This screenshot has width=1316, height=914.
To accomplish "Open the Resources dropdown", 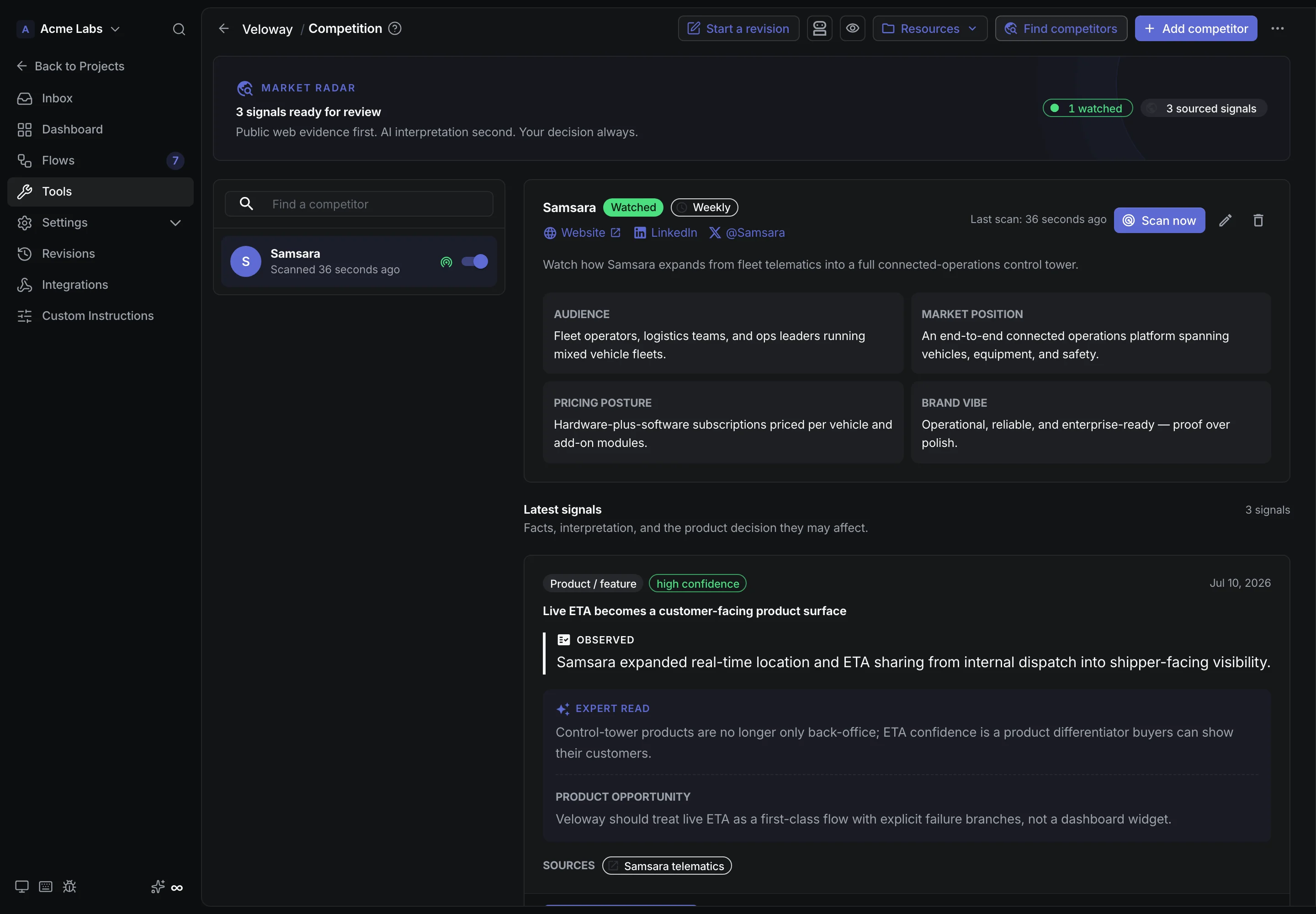I will 929,29.
